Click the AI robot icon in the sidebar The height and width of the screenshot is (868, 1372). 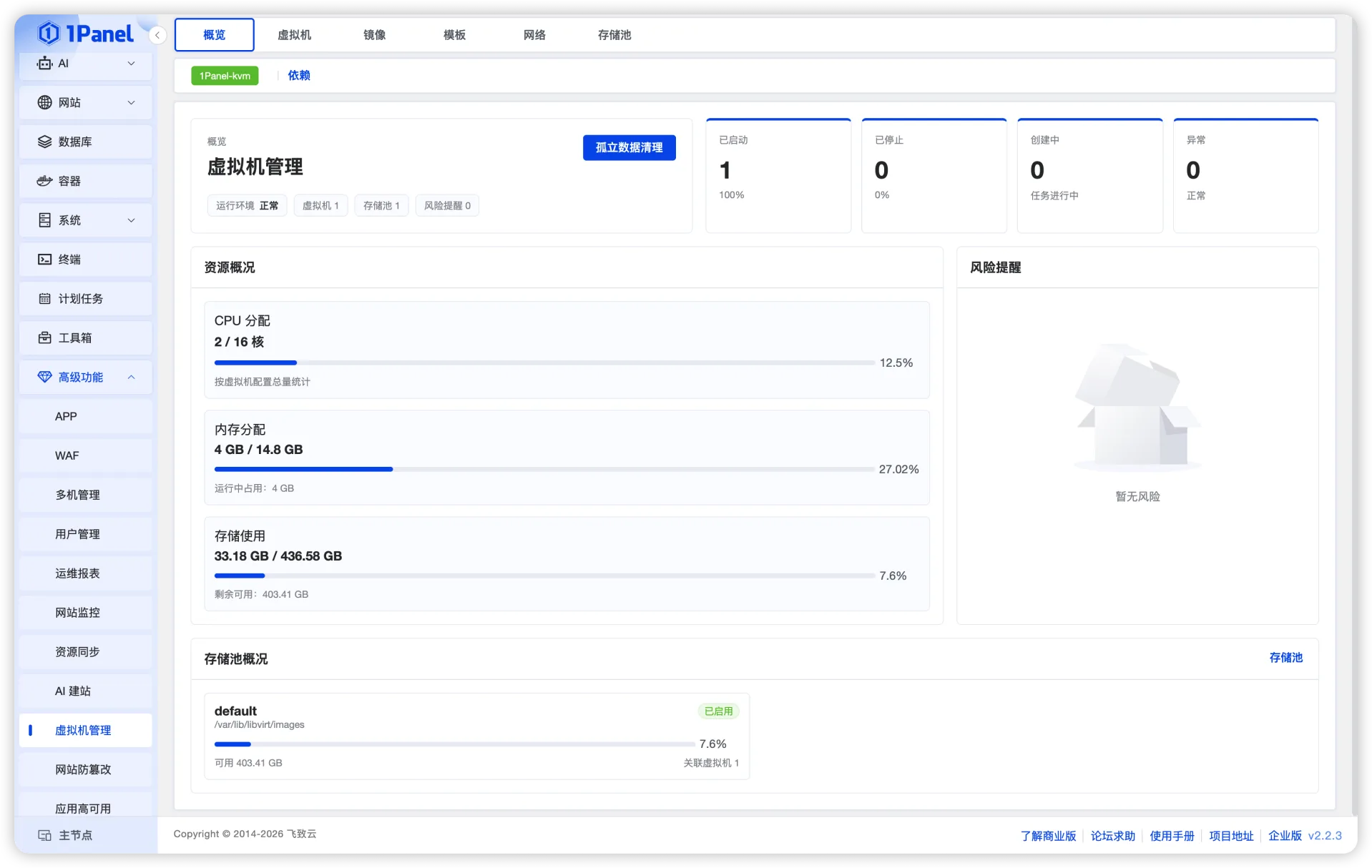tap(44, 63)
